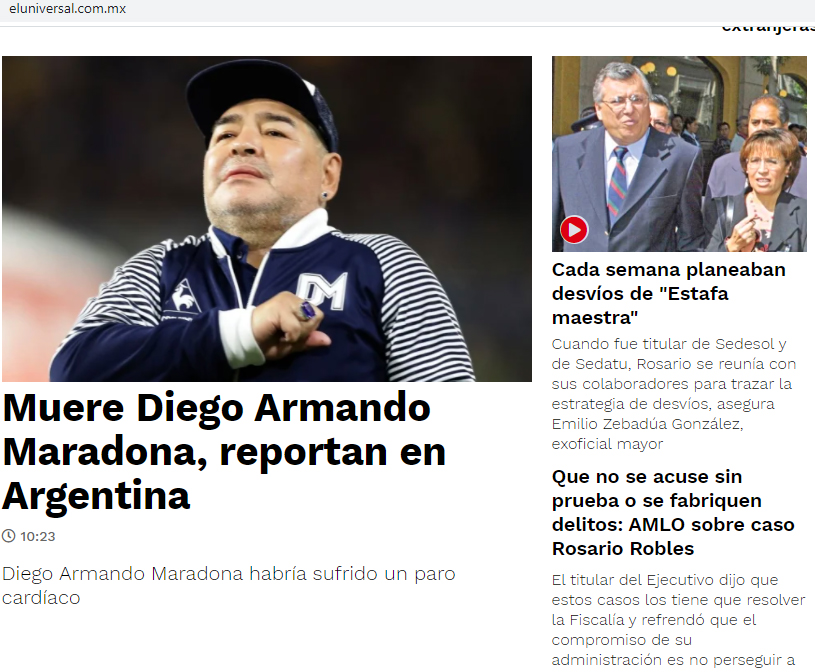Click Maradona's ring in the lead photo
Viewport: 815px width, 672px height.
[x=308, y=310]
